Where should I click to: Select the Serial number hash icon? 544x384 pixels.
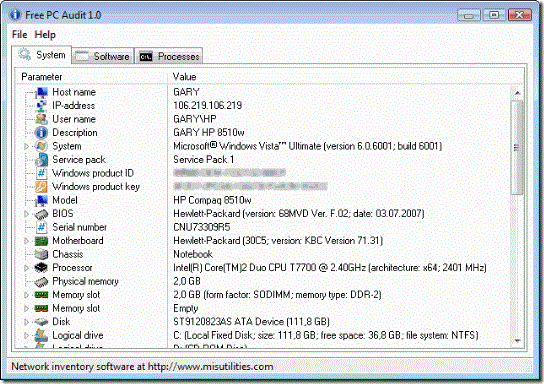click(x=41, y=228)
